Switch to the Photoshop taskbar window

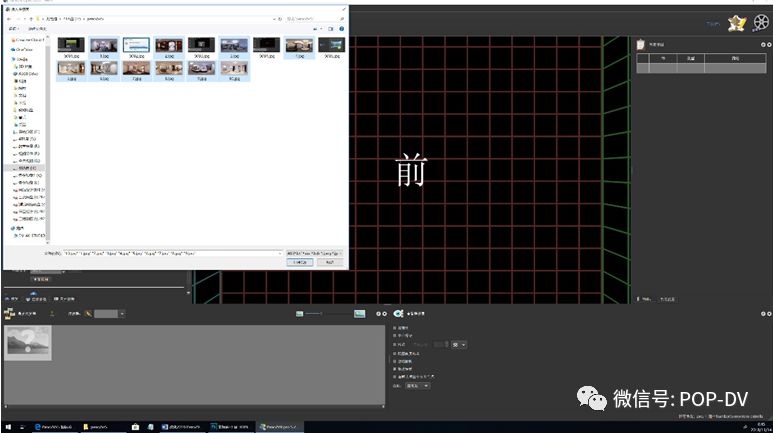tap(230, 427)
